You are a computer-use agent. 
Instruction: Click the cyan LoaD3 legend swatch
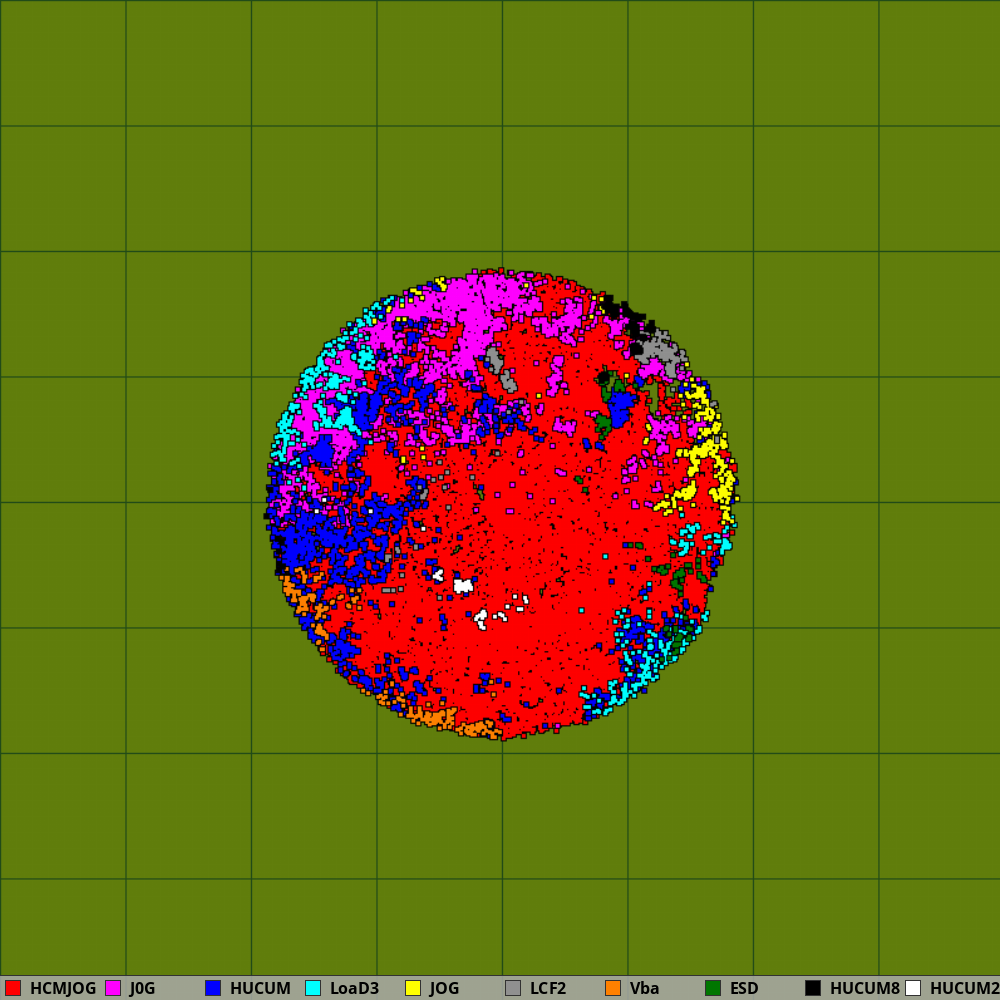[x=313, y=988]
